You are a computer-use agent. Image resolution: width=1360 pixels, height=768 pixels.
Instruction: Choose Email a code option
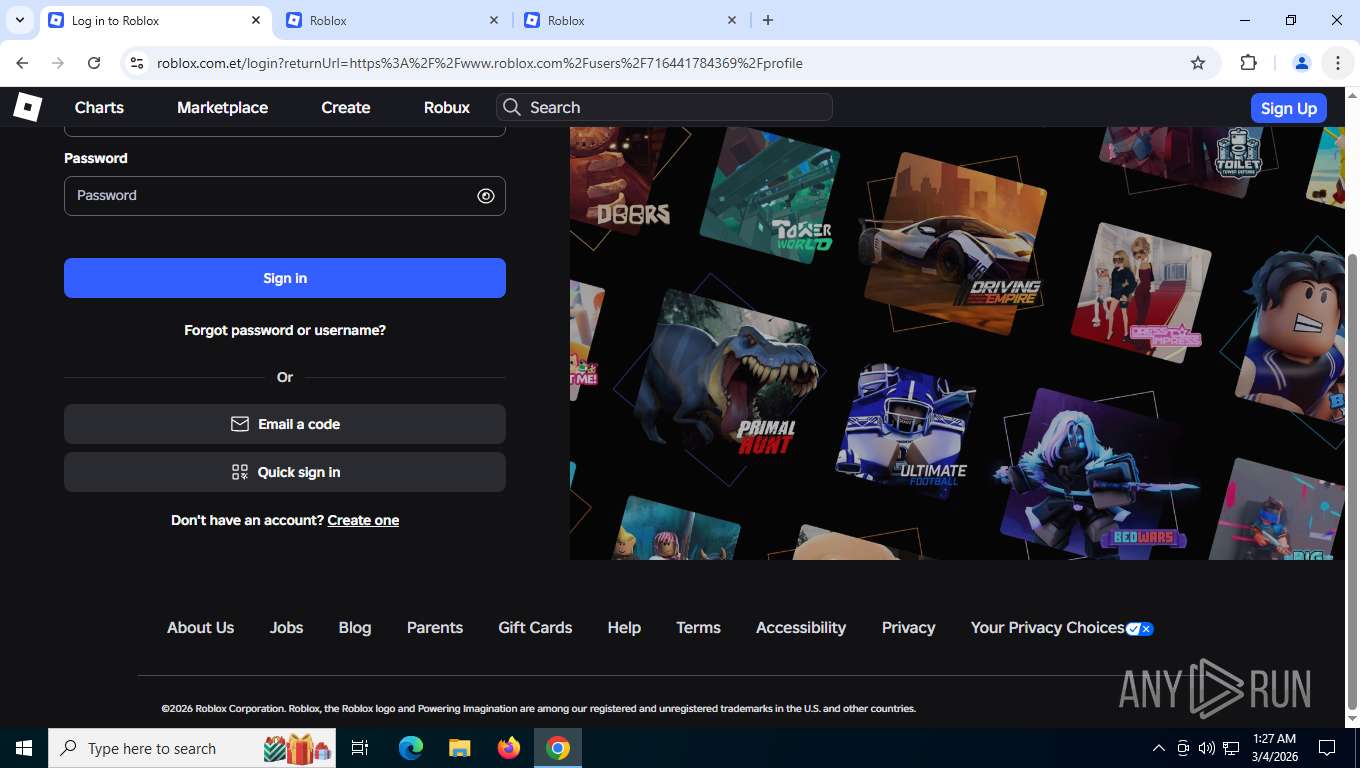click(x=285, y=424)
